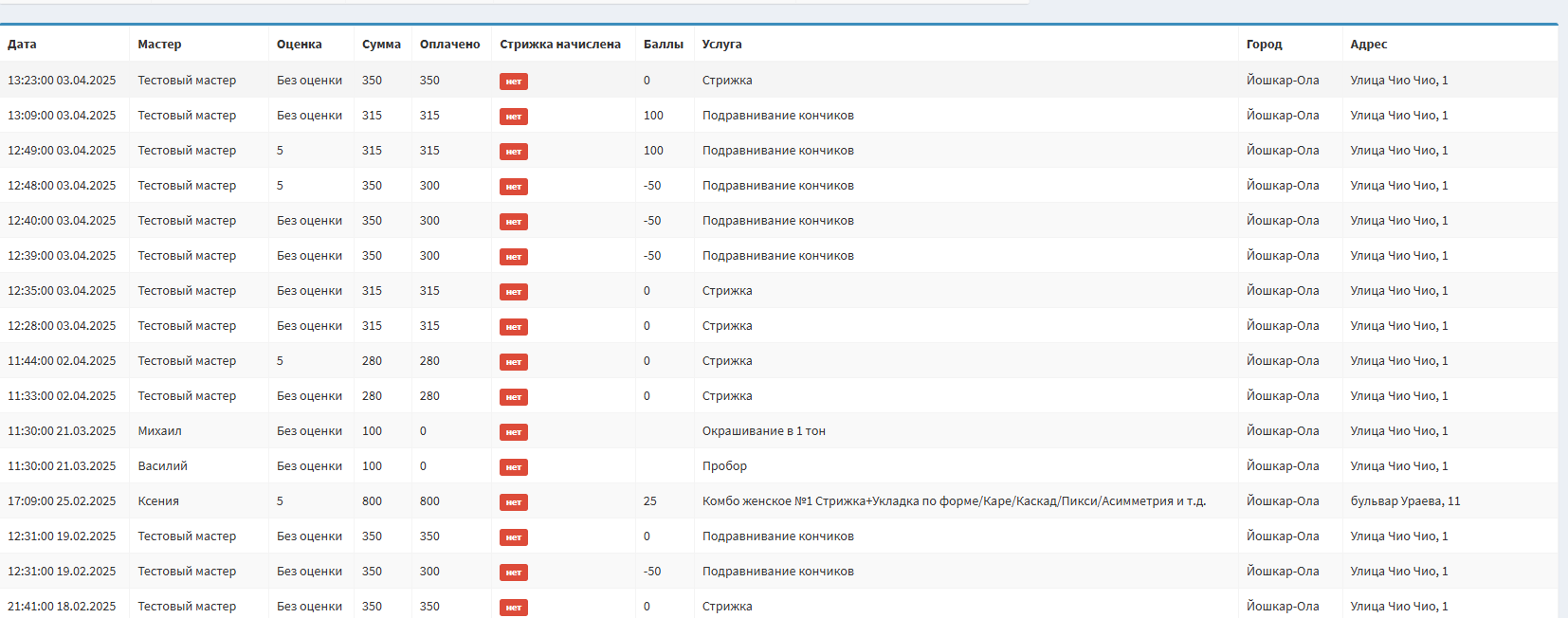Click red "нет" badge in Василий's row
Screen dimensions: 1568x618
point(514,467)
